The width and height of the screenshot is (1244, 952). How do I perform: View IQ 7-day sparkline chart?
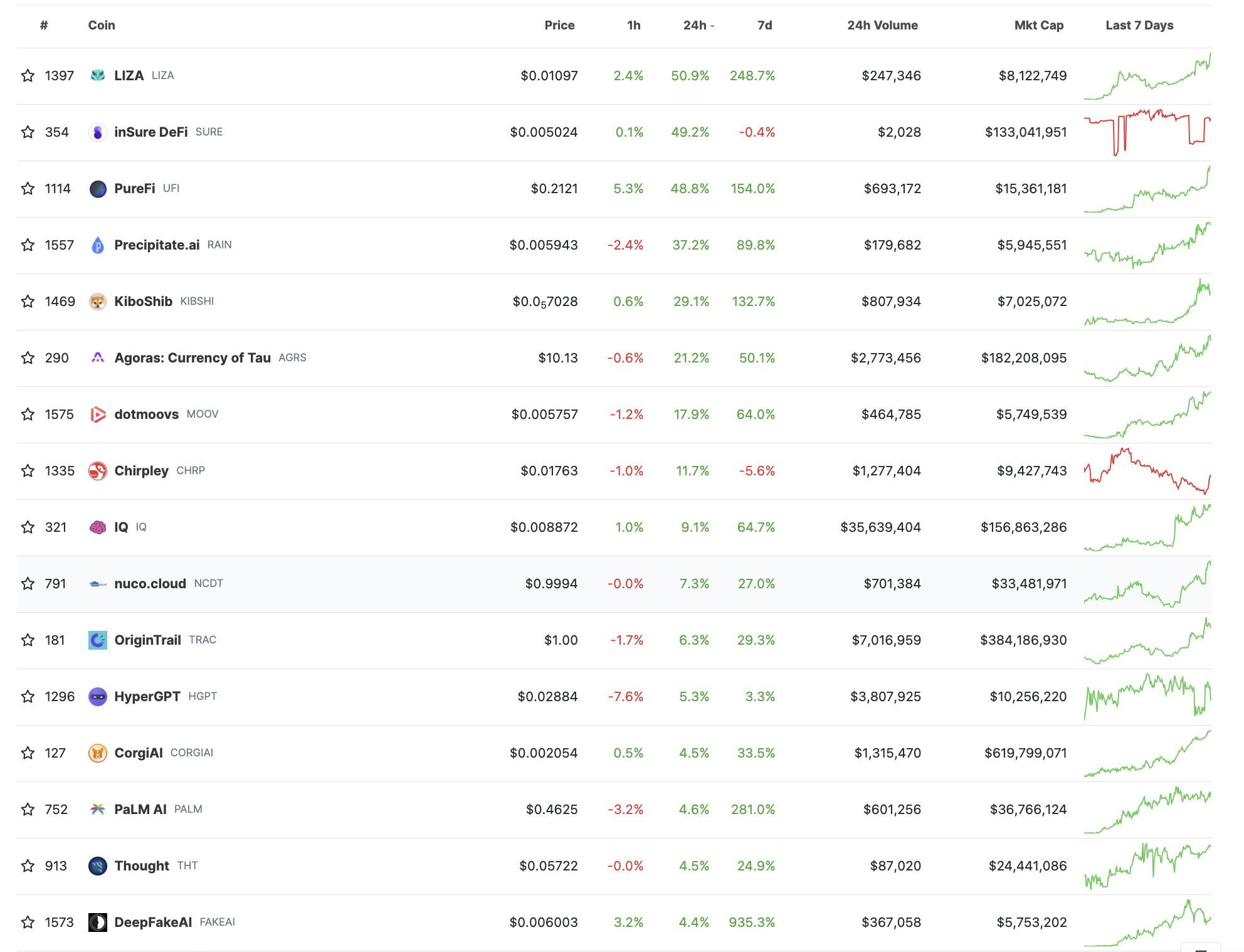[1147, 527]
